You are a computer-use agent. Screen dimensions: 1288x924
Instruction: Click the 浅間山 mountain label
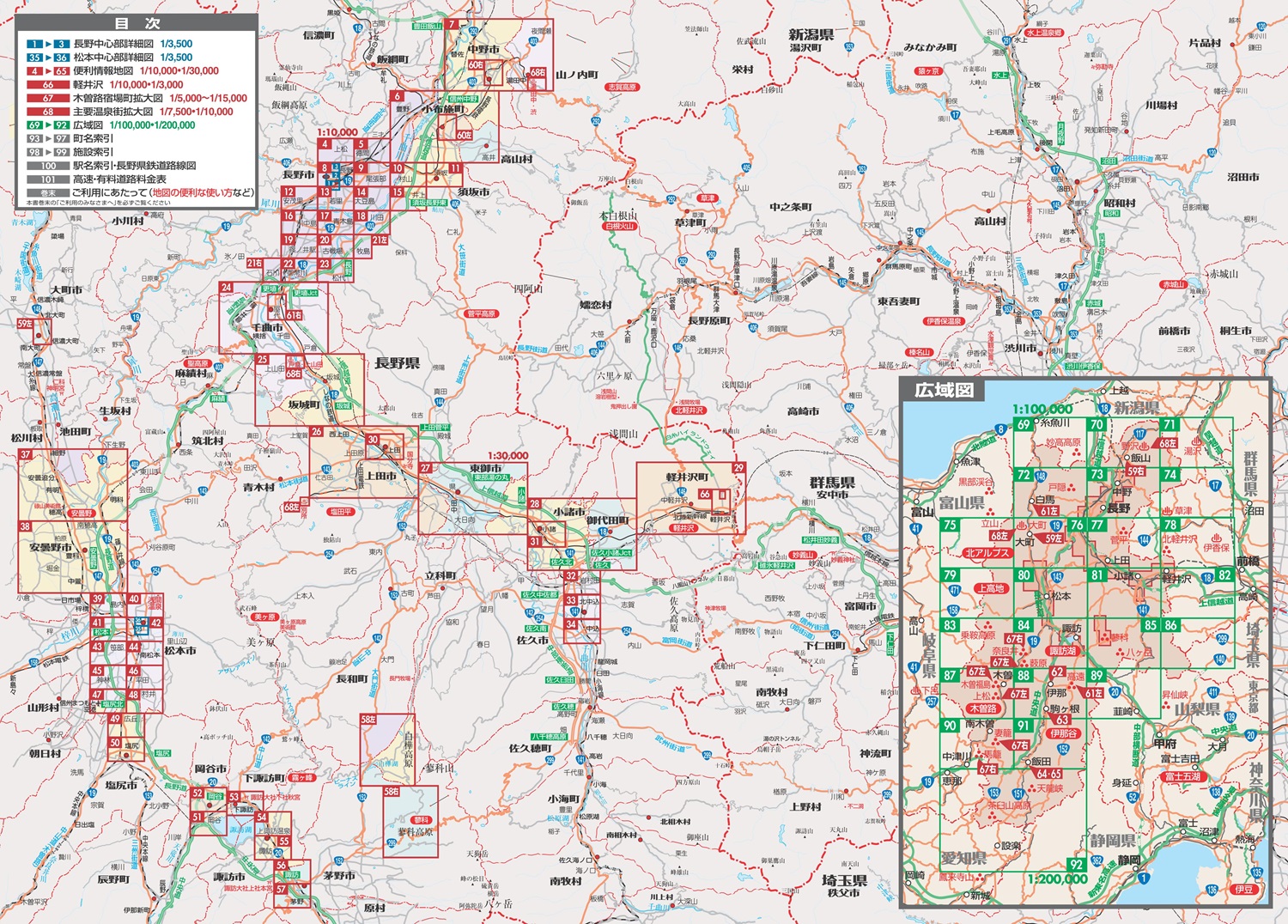pos(623,435)
